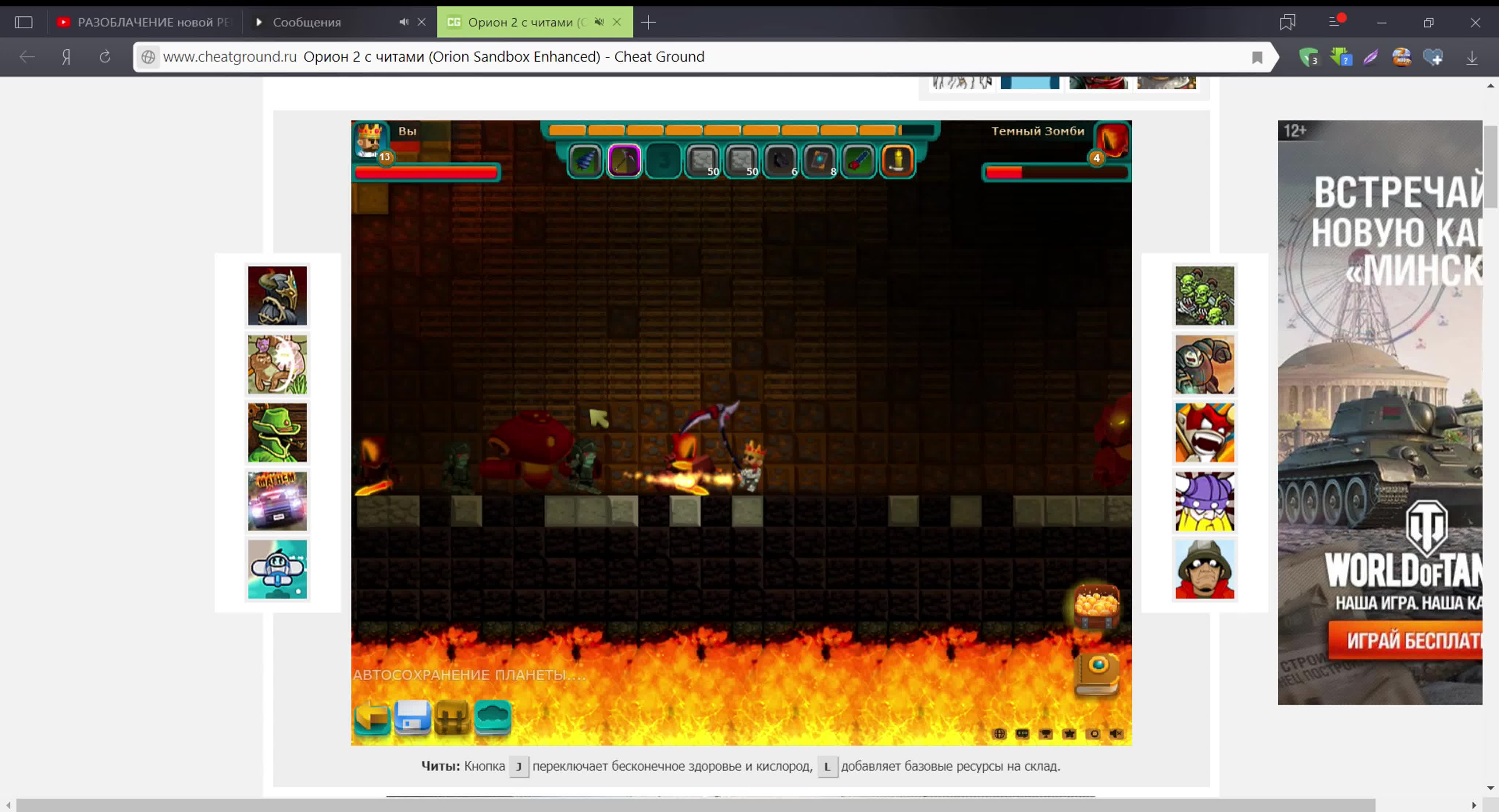Open the purple feather extension
The height and width of the screenshot is (812, 1499).
pyautogui.click(x=1371, y=57)
